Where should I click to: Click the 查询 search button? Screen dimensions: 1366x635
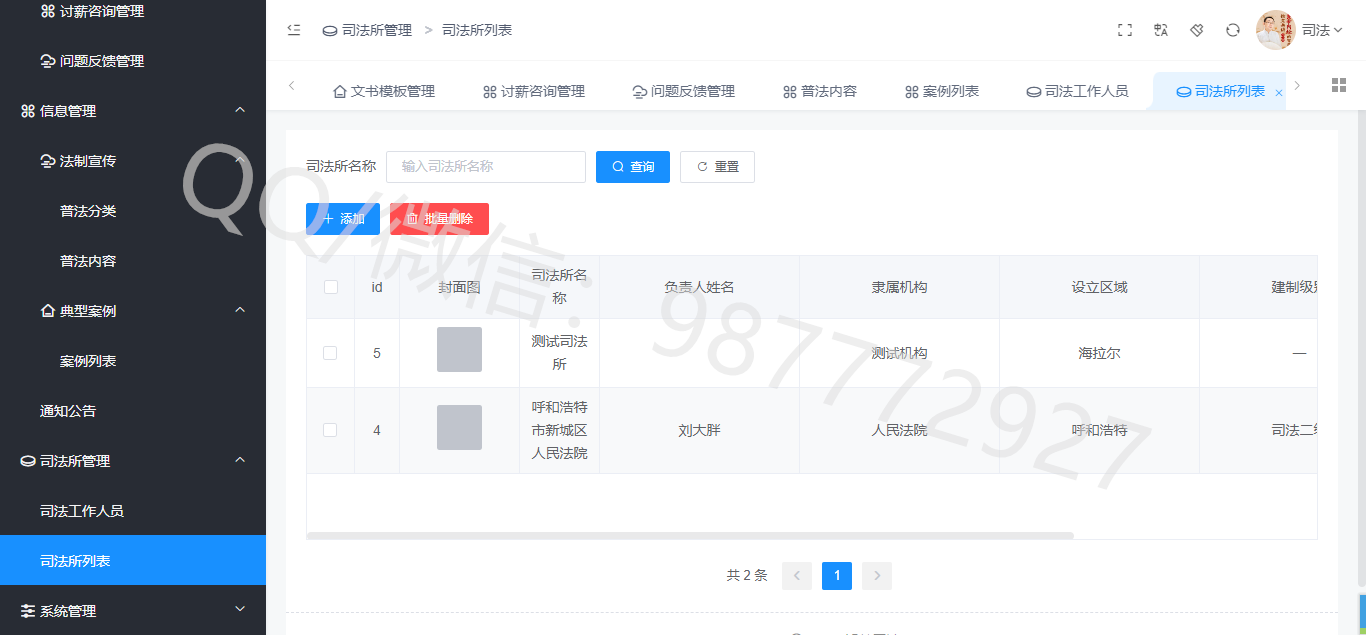pyautogui.click(x=633, y=167)
